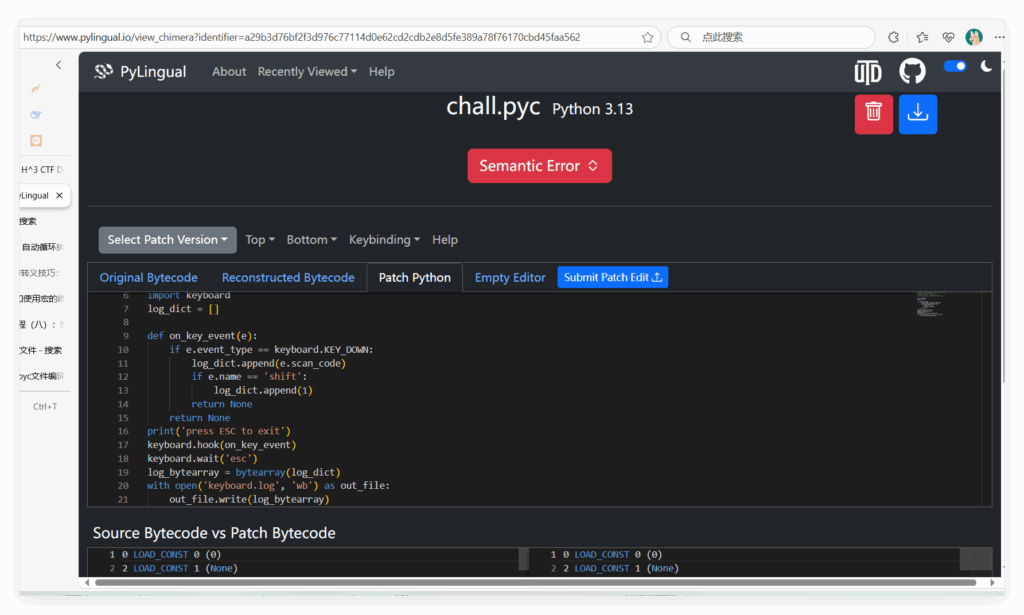Open the GitHub icon link
Image resolution: width=1024 pixels, height=615 pixels.
(x=912, y=71)
